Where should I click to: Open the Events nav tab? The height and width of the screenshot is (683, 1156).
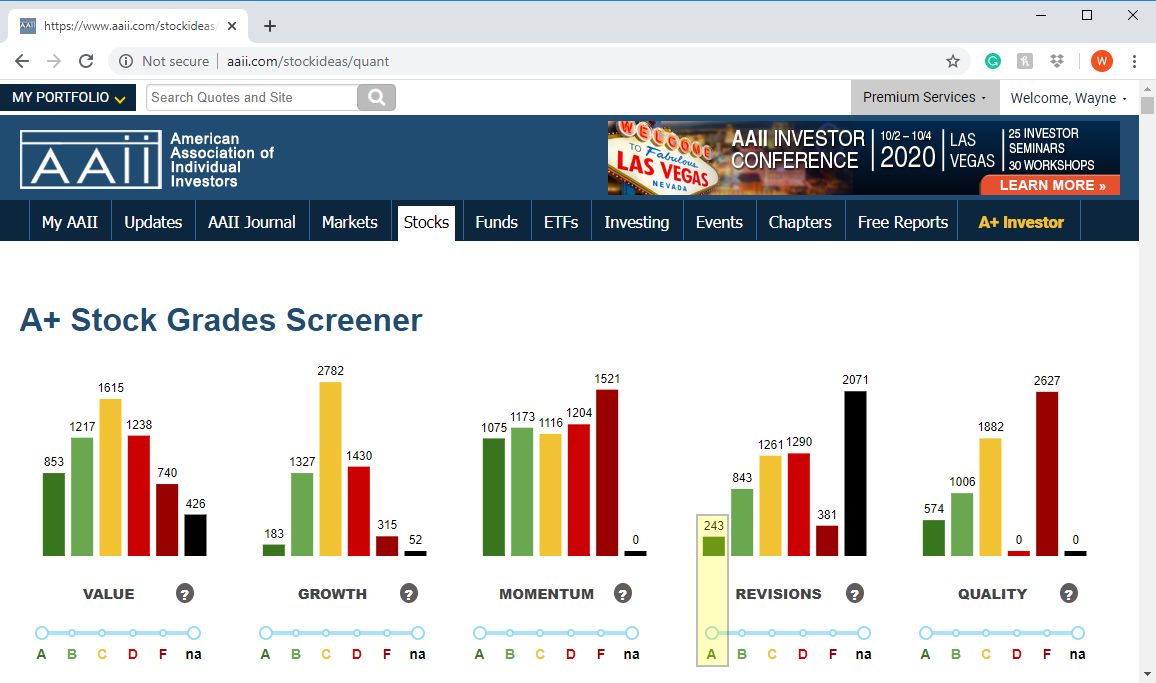(x=720, y=222)
